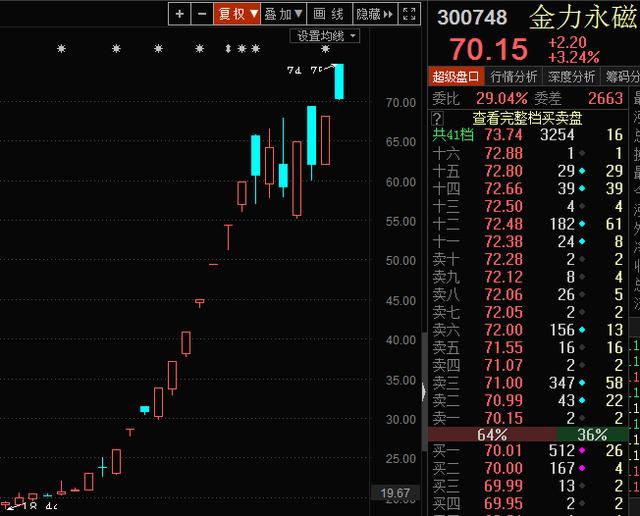Zoom in chart with plus button
This screenshot has width=640, height=516.
click(x=180, y=14)
